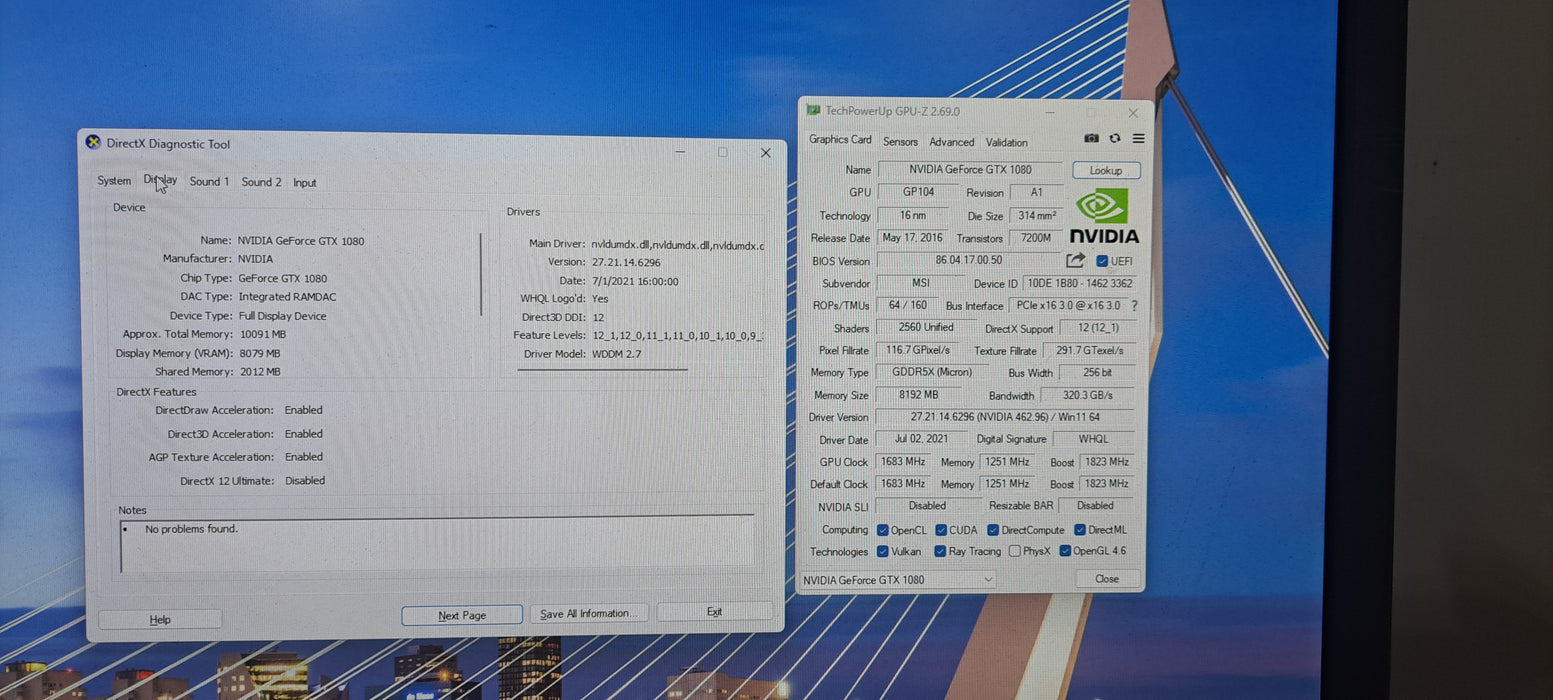Open the System tab in DirectX tool
This screenshot has height=700, width=1553.
click(x=114, y=181)
